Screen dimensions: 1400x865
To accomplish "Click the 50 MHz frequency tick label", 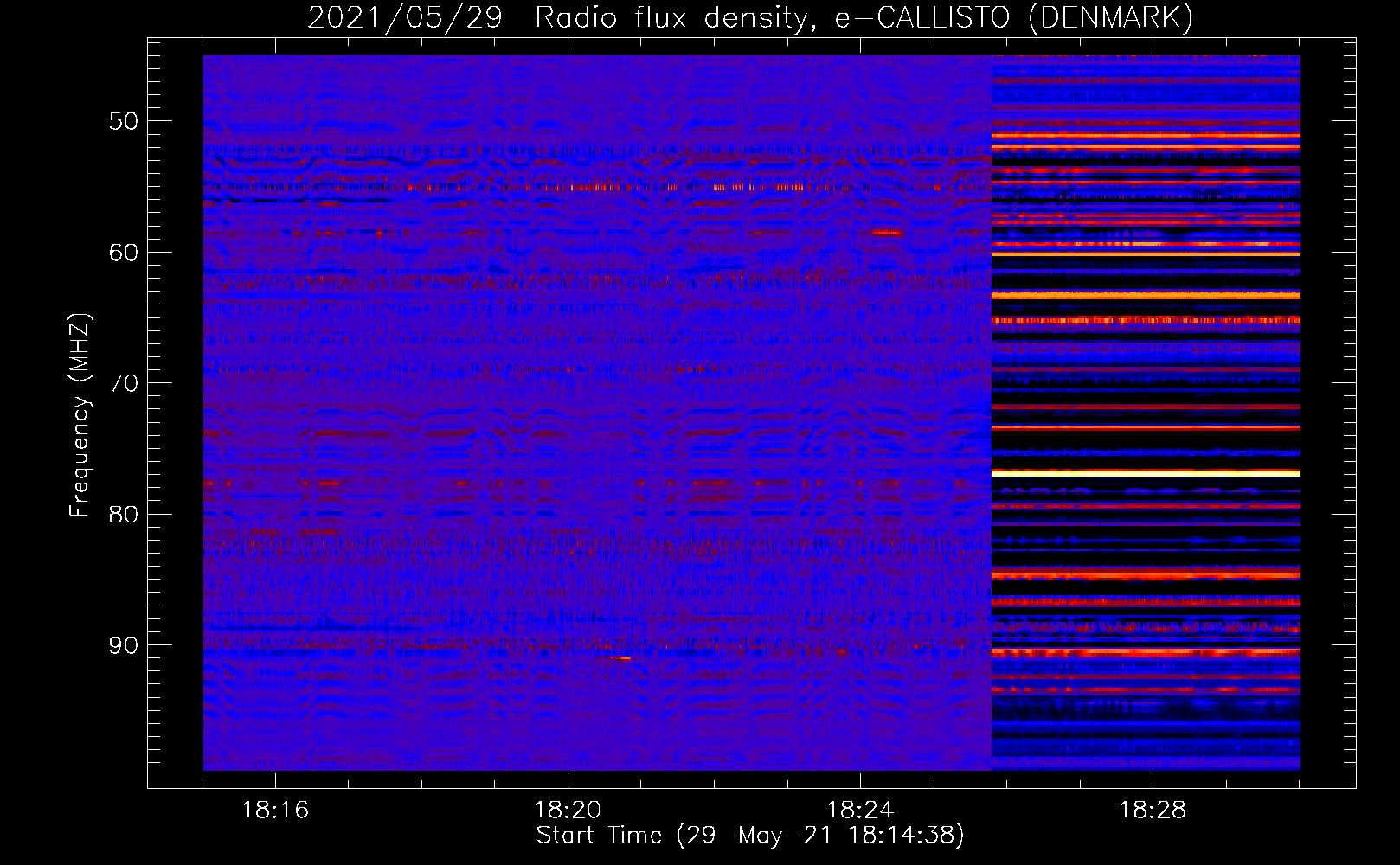I will point(124,121).
